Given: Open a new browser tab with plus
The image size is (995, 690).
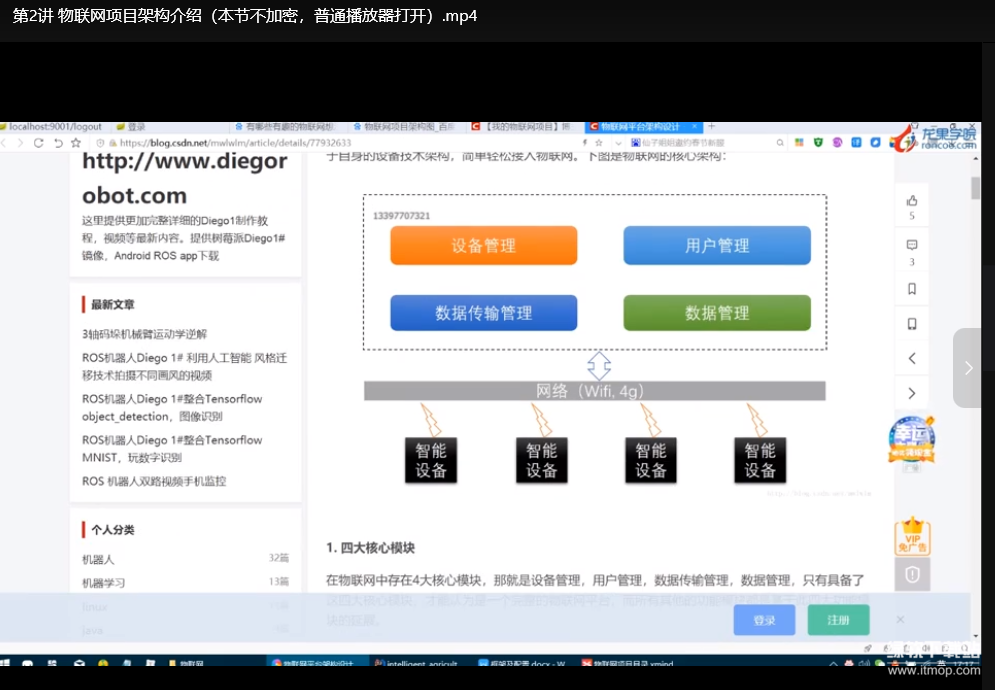Looking at the screenshot, I should [712, 127].
